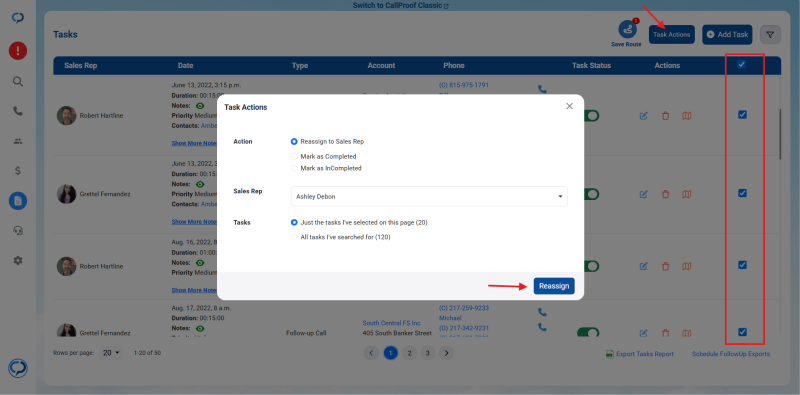Click the Task Status column header
Viewport: 800px width, 395px height.
tap(591, 65)
